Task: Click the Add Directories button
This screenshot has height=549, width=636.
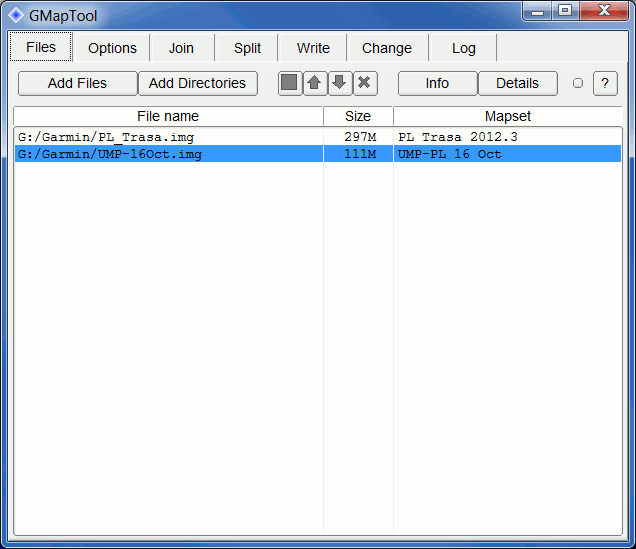Action: pos(198,84)
